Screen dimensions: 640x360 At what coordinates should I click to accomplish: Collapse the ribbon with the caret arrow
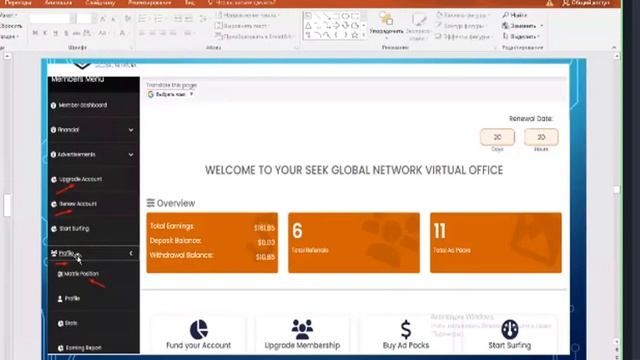[614, 48]
